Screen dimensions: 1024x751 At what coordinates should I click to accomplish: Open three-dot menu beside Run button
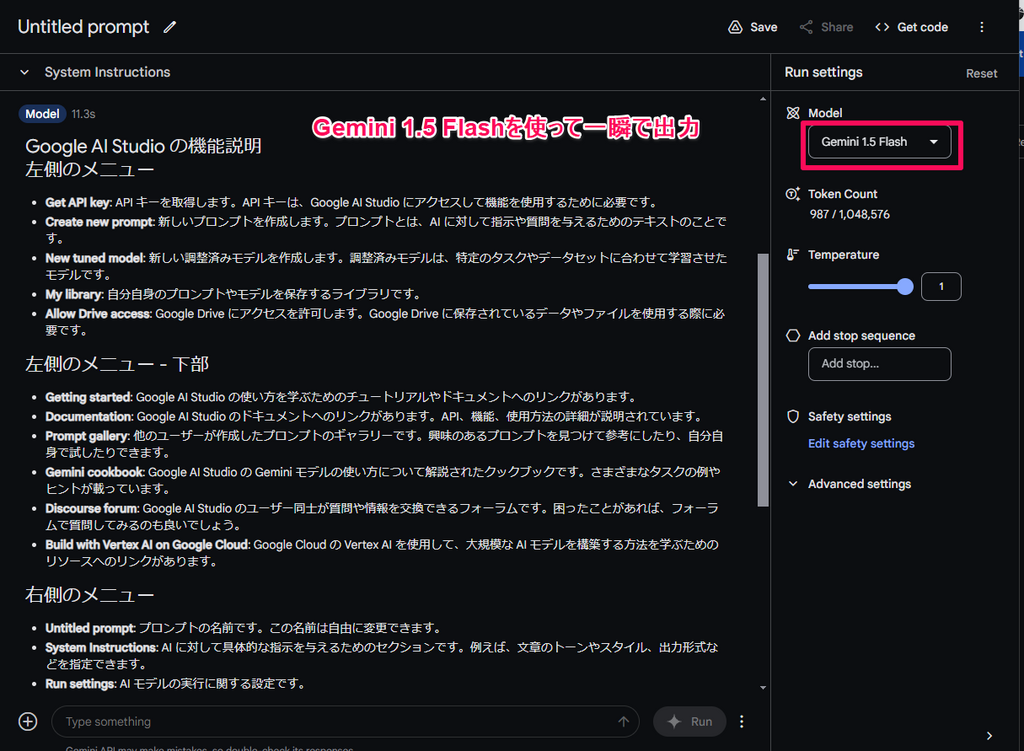coord(741,722)
